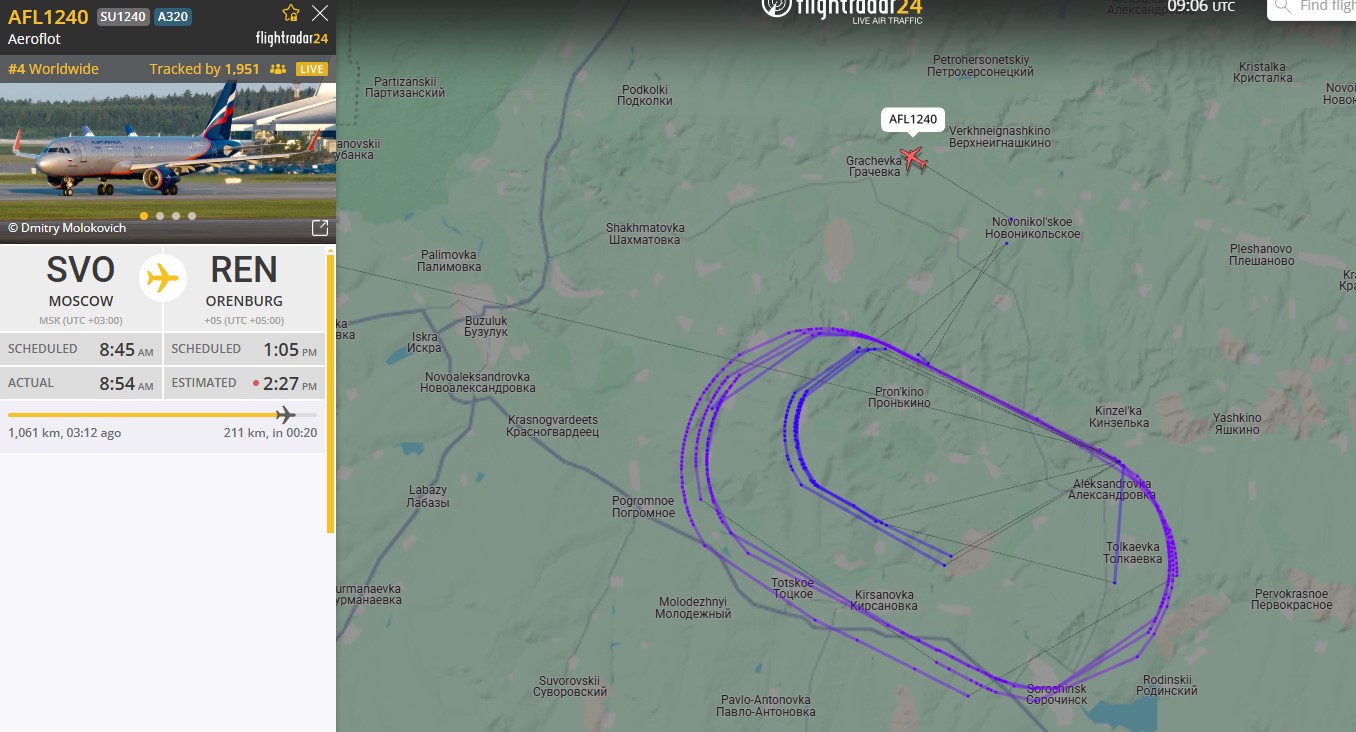This screenshot has width=1356, height=732.
Task: Click the A320 aircraft type badge
Action: (x=173, y=17)
